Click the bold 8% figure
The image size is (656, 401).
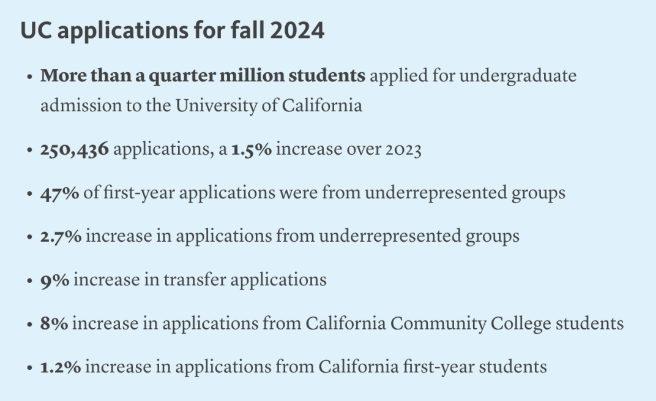[x=54, y=324]
